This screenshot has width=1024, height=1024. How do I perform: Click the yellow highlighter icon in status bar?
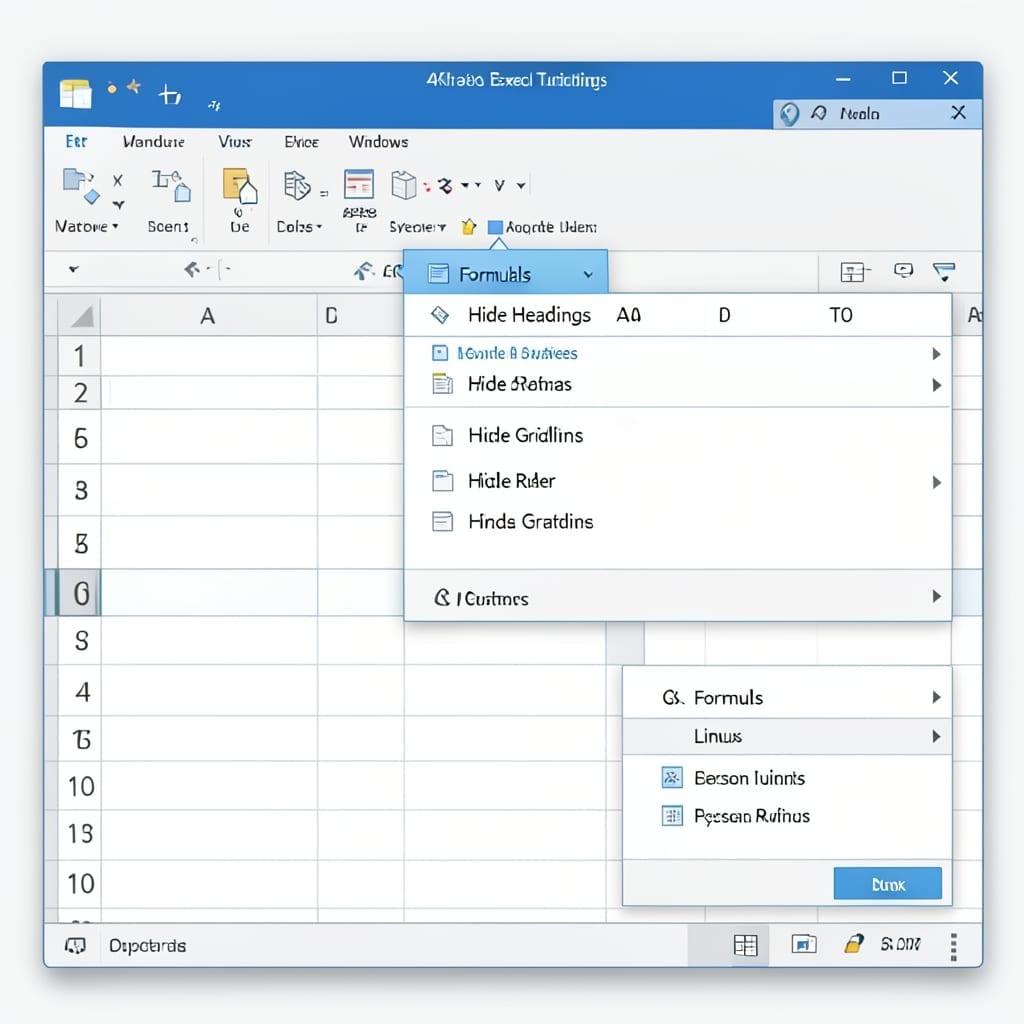click(x=854, y=944)
